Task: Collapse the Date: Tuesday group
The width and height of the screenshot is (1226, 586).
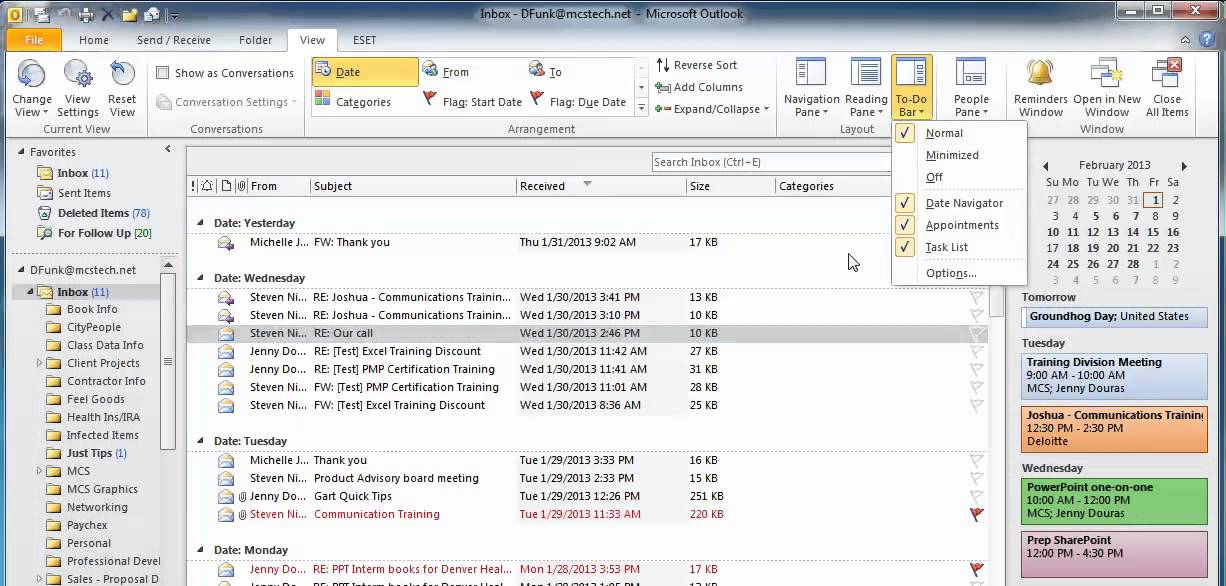Action: 200,441
